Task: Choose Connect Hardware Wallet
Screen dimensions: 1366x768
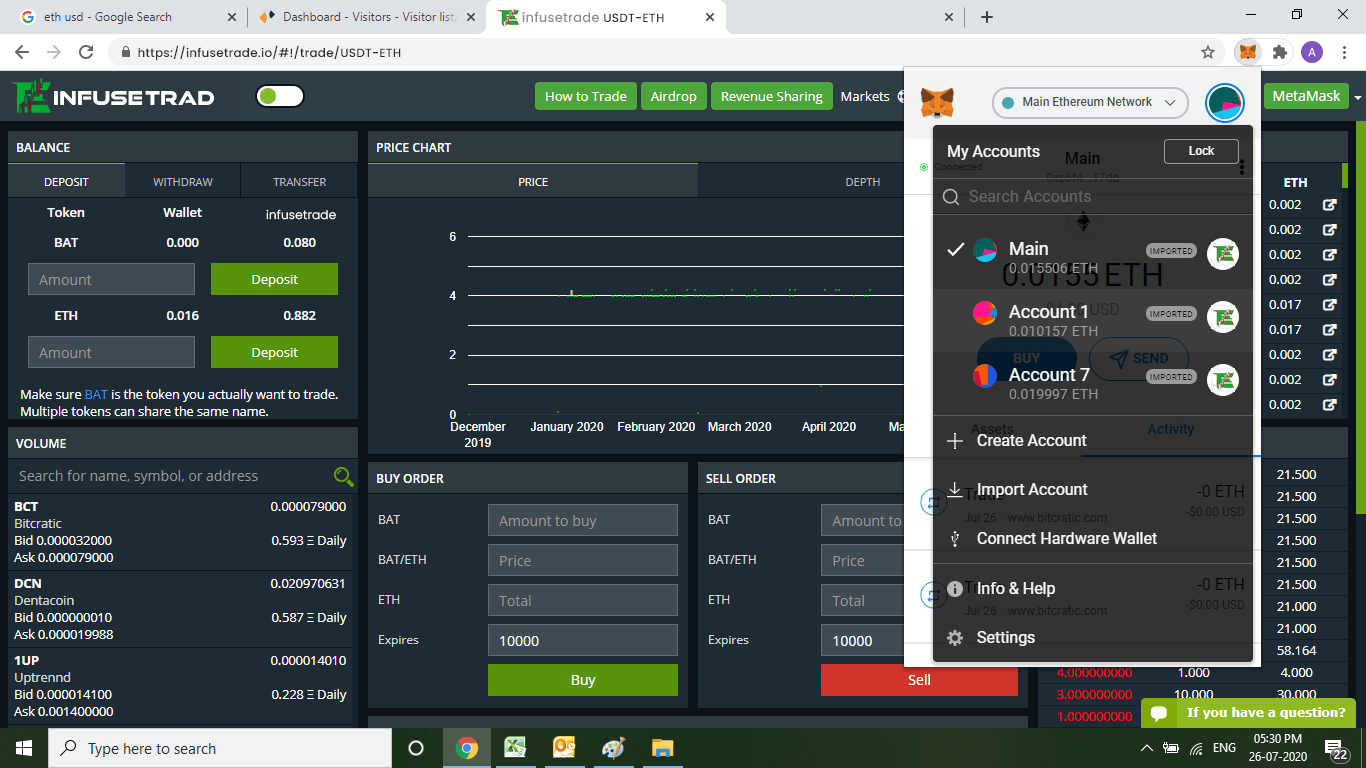Action: 1093,539
